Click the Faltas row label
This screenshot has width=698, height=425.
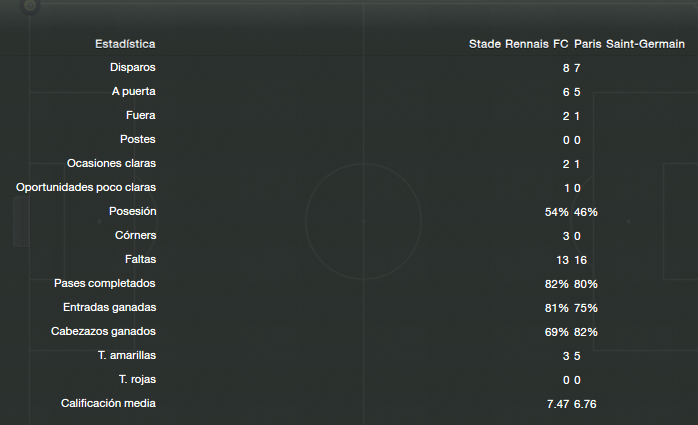click(x=140, y=259)
